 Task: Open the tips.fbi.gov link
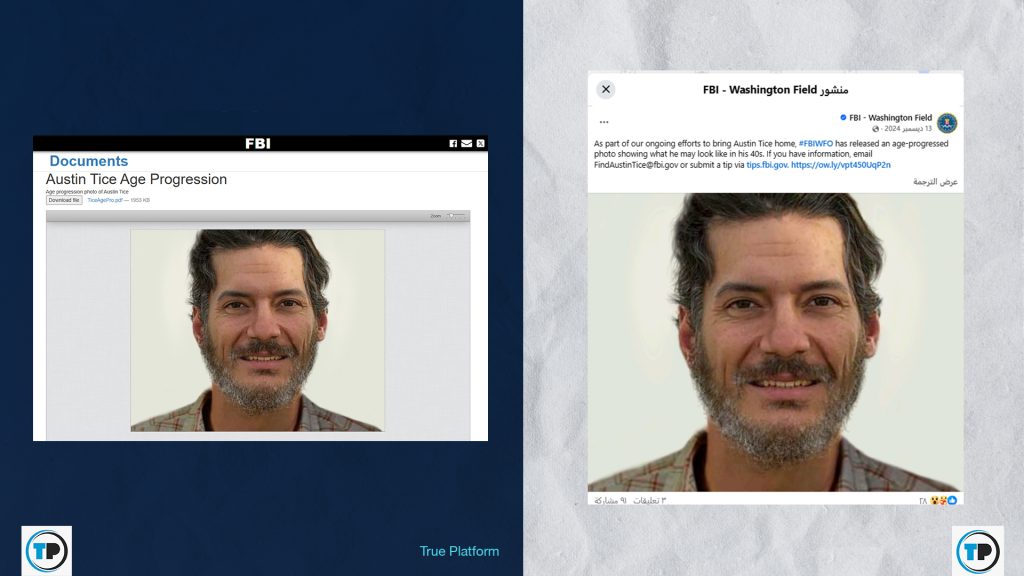[x=767, y=165]
